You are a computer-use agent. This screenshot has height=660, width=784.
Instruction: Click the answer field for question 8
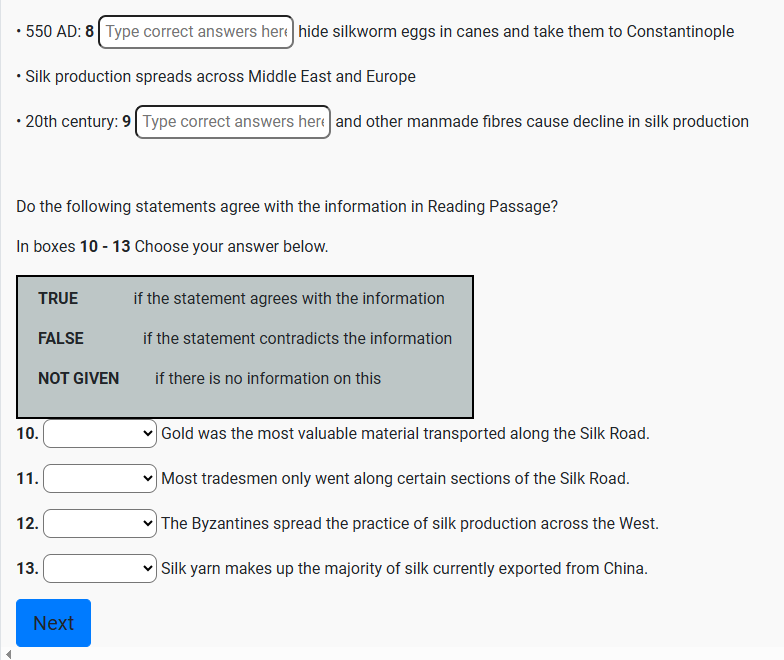tap(196, 32)
